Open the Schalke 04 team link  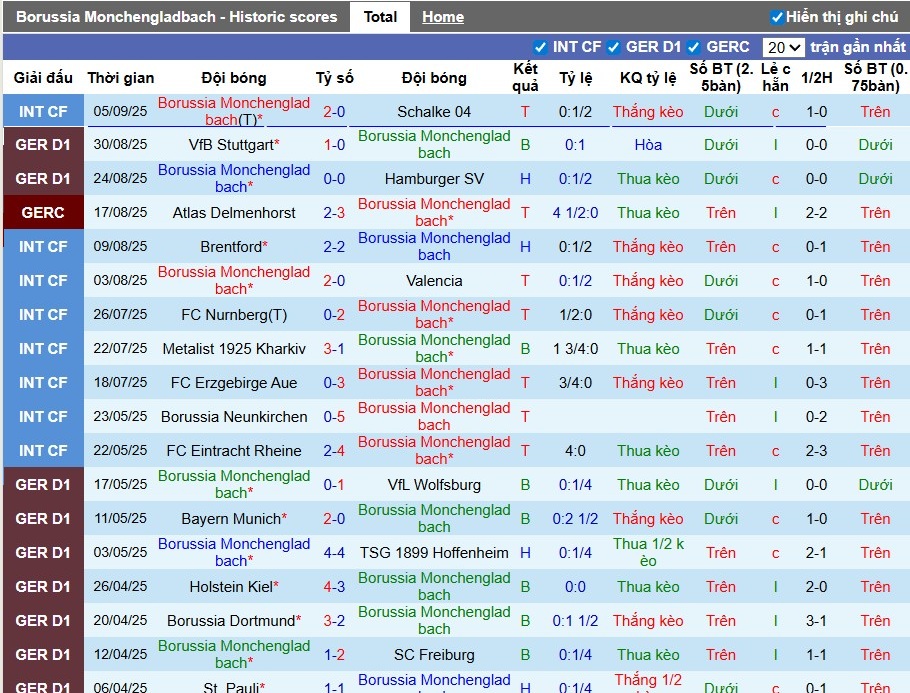433,112
